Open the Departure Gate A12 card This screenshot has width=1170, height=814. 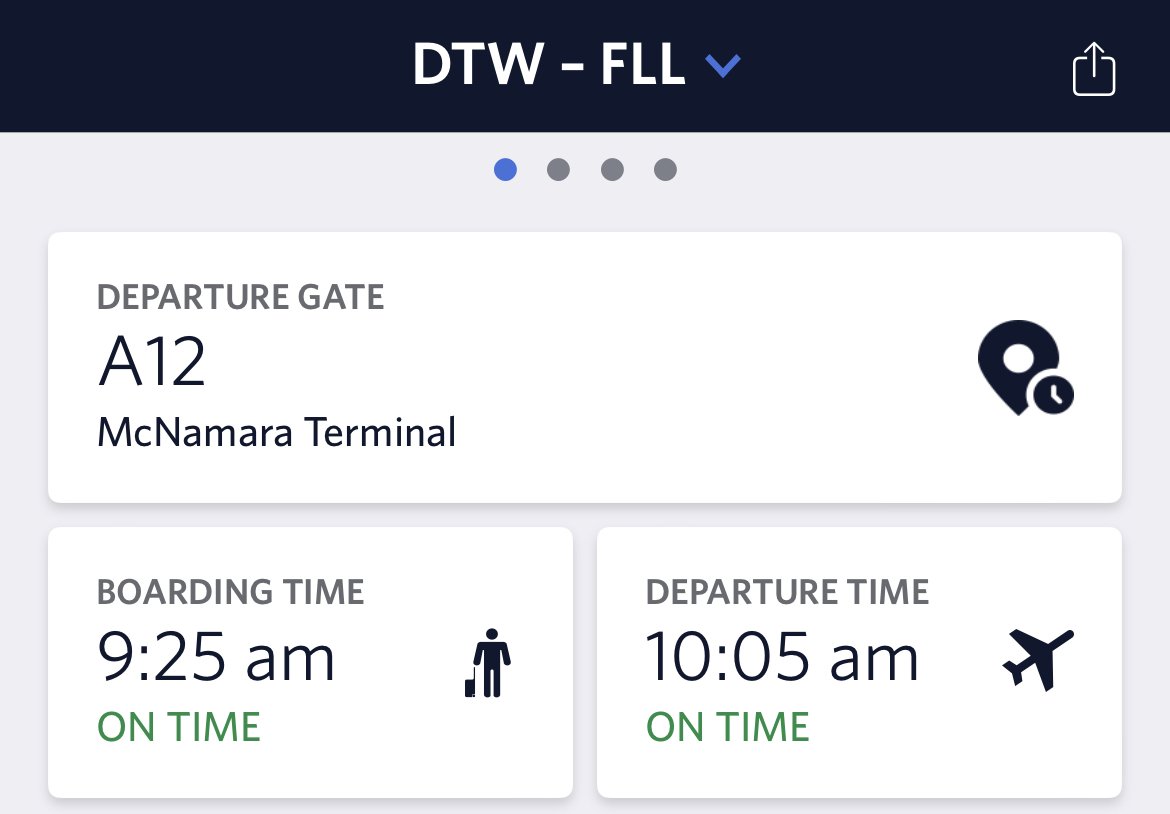584,367
